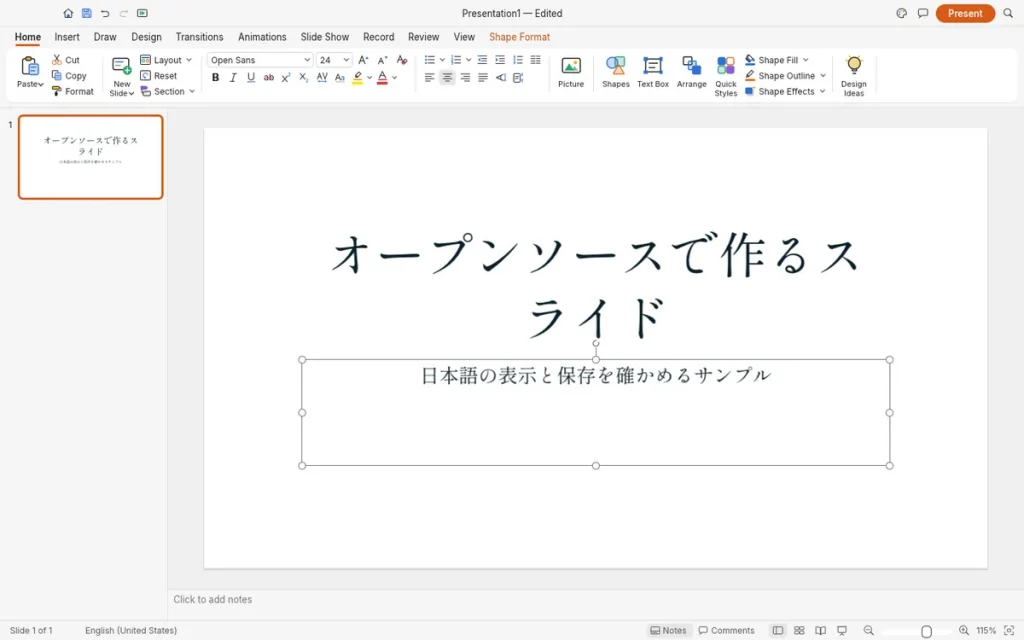Open character spacing options
This screenshot has width=1024, height=640.
pos(322,78)
